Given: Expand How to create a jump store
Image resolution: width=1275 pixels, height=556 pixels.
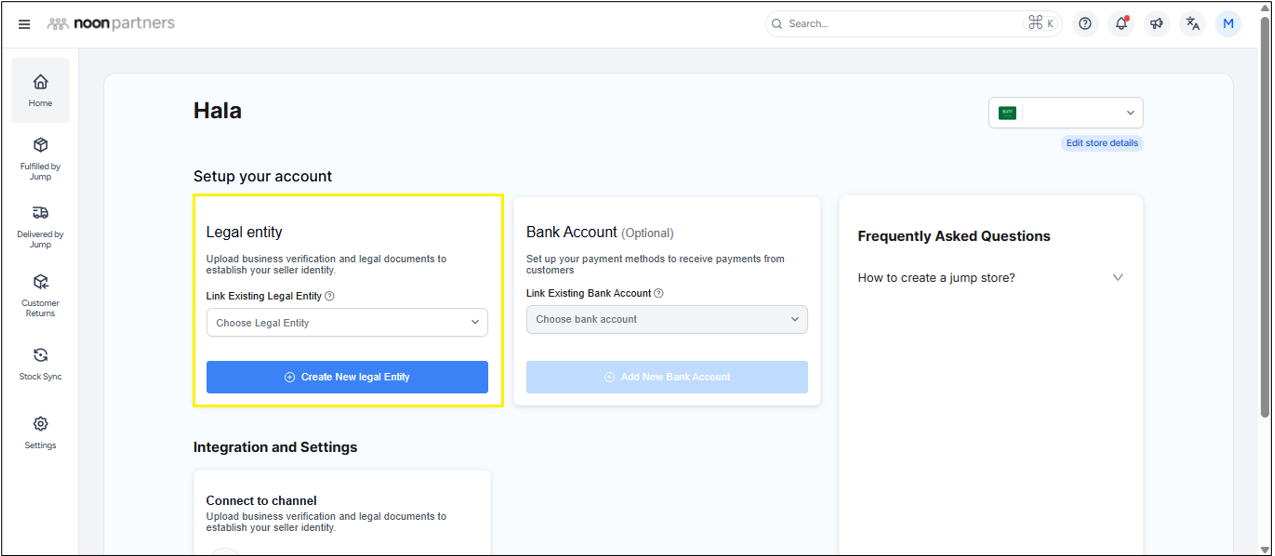Looking at the screenshot, I should (990, 278).
